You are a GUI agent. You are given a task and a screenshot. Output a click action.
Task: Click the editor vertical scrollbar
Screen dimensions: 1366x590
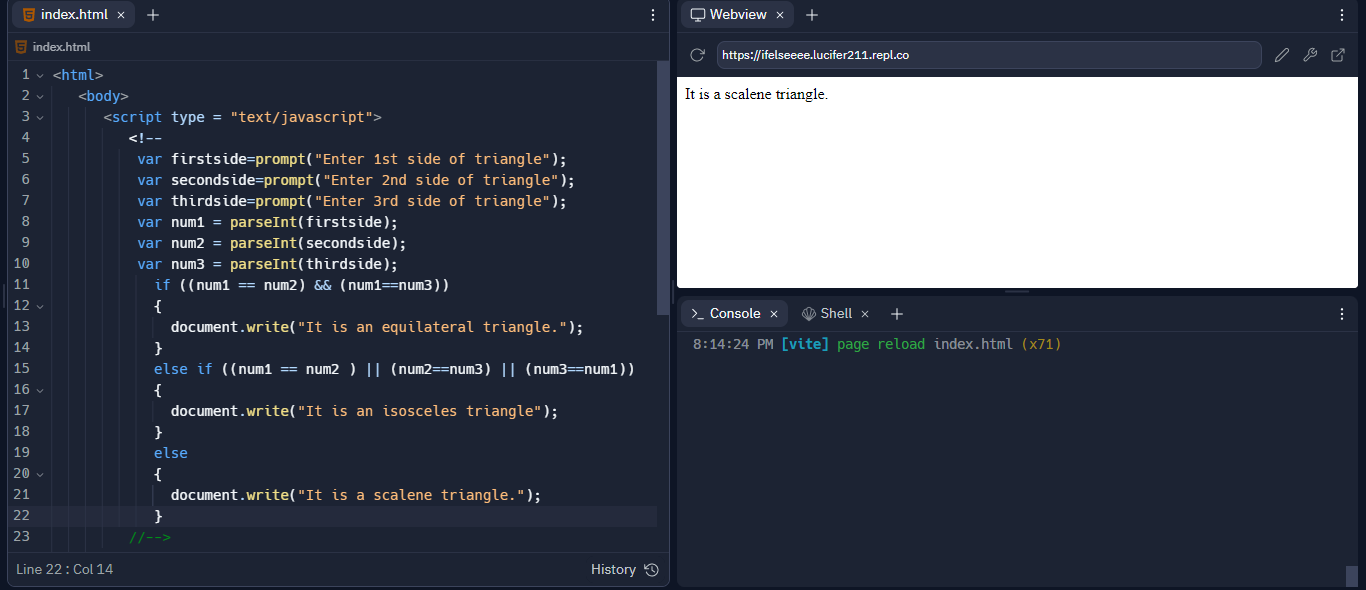click(662, 188)
